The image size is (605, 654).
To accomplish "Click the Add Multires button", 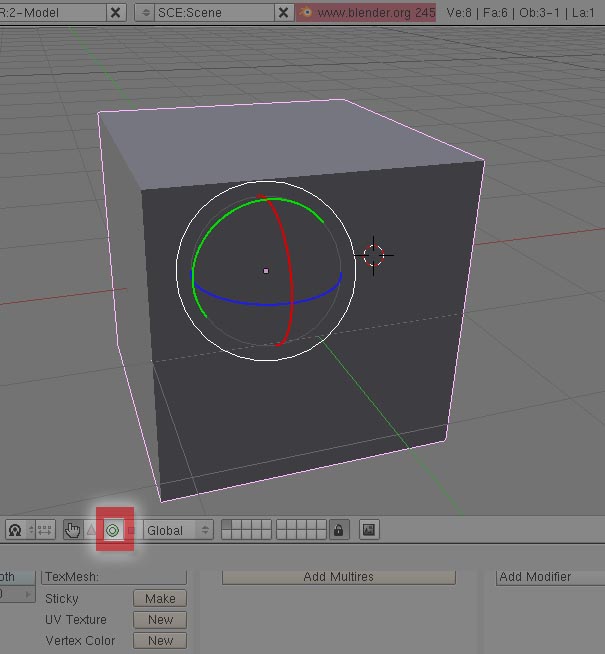I will click(339, 577).
